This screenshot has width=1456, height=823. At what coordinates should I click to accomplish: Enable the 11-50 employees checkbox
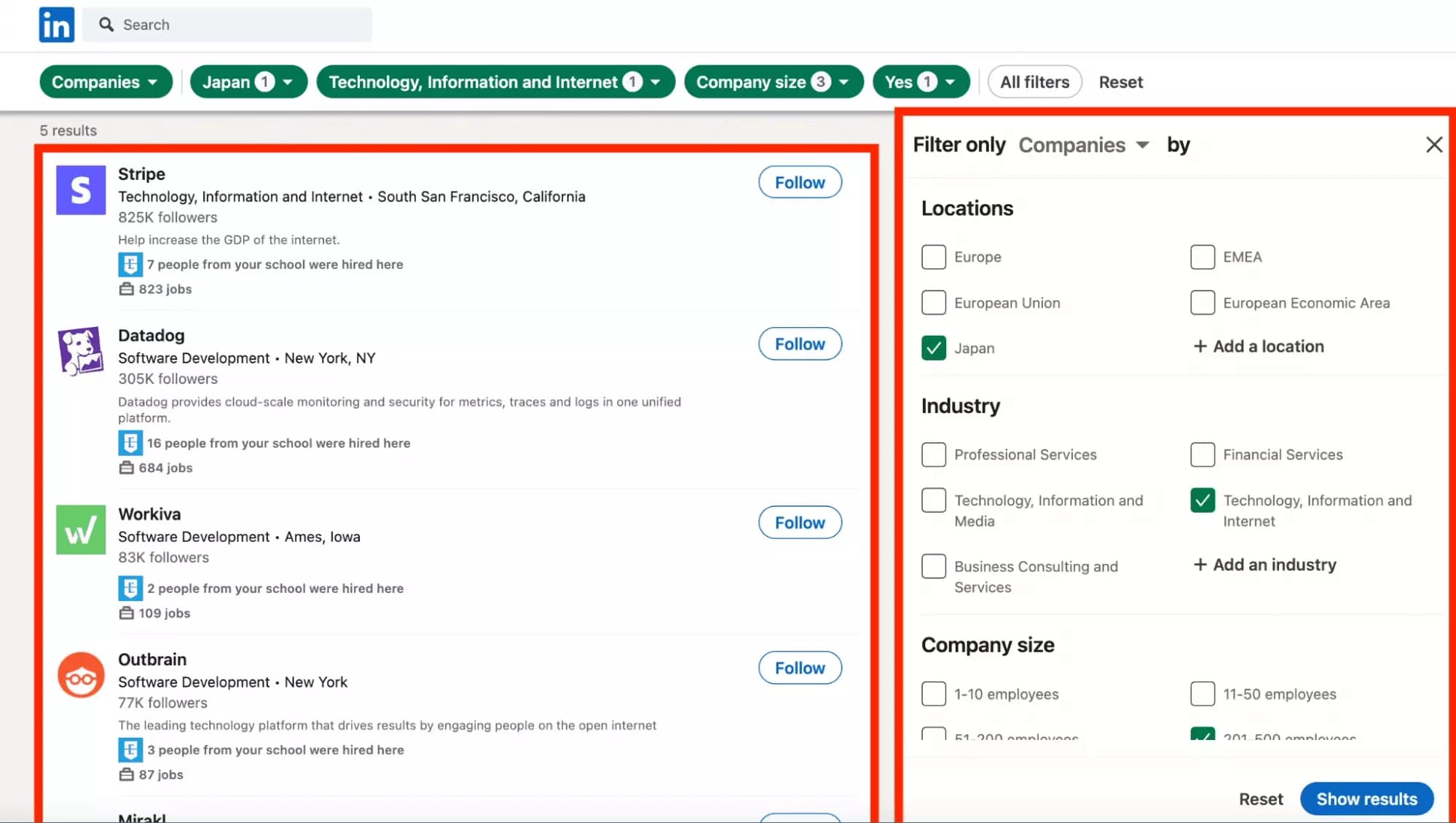tap(1202, 694)
